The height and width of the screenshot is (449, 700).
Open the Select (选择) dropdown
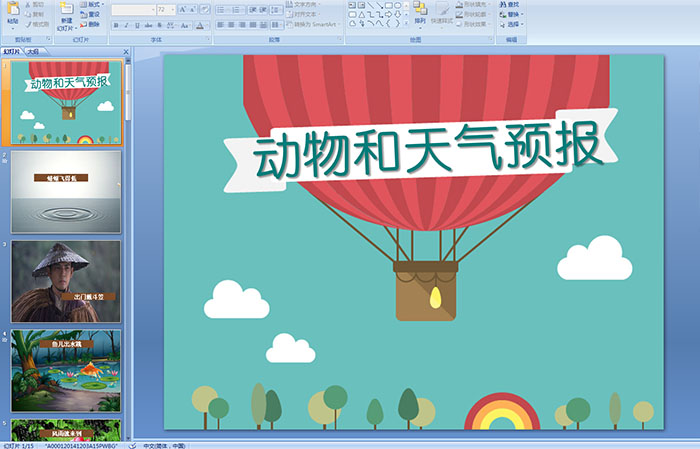(512, 24)
